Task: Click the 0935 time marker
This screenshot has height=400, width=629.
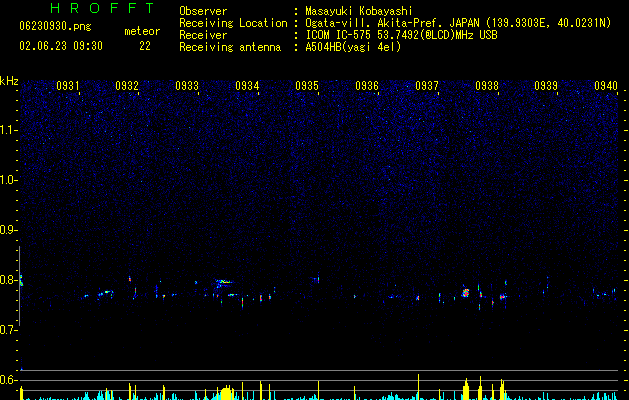Action: click(x=307, y=86)
